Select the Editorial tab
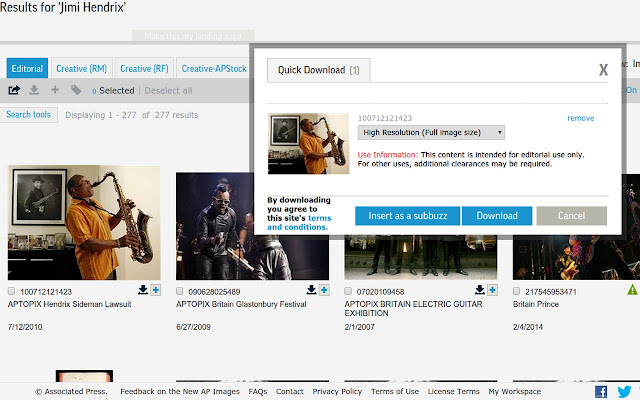 point(27,69)
